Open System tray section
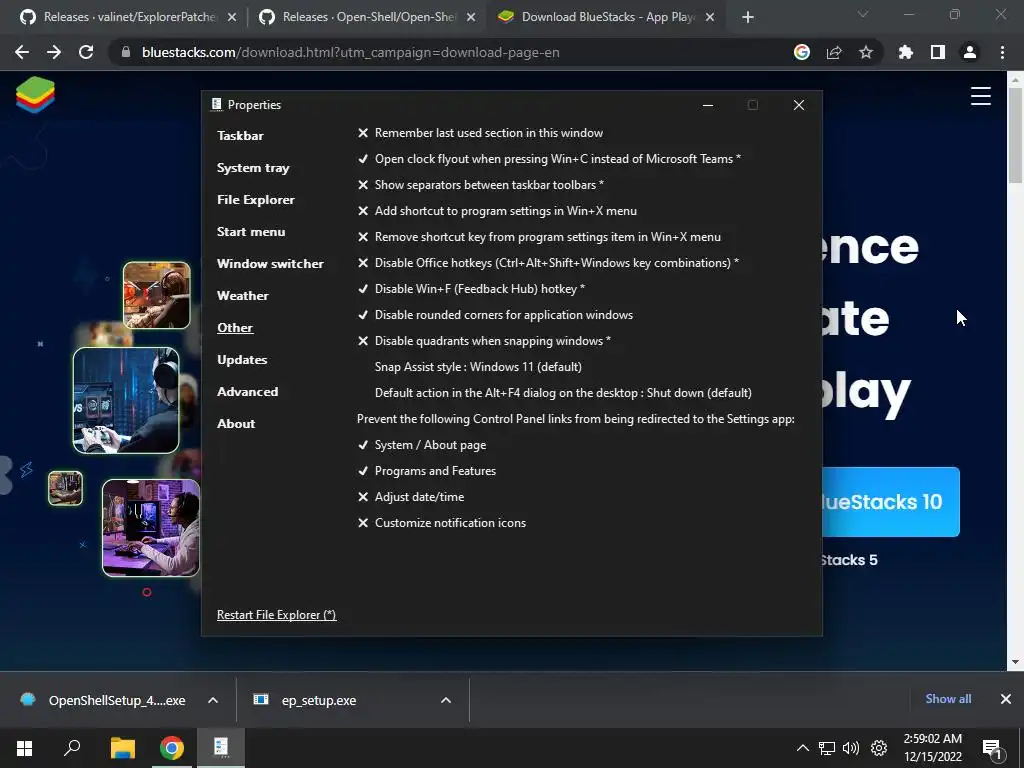The width and height of the screenshot is (1024, 768). 253,168
